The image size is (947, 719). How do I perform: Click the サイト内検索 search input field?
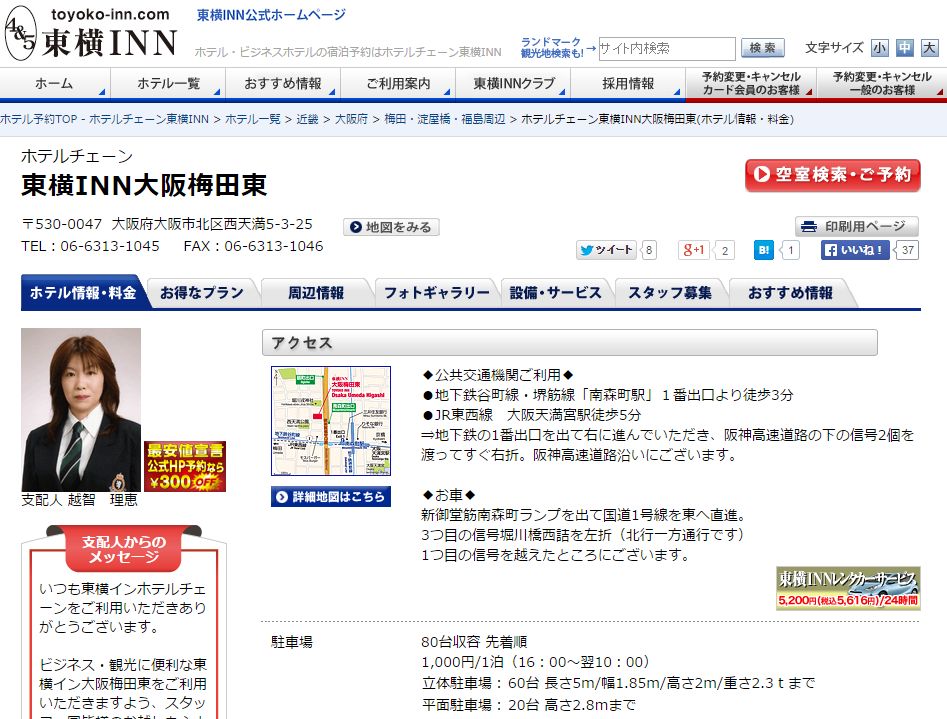point(667,48)
